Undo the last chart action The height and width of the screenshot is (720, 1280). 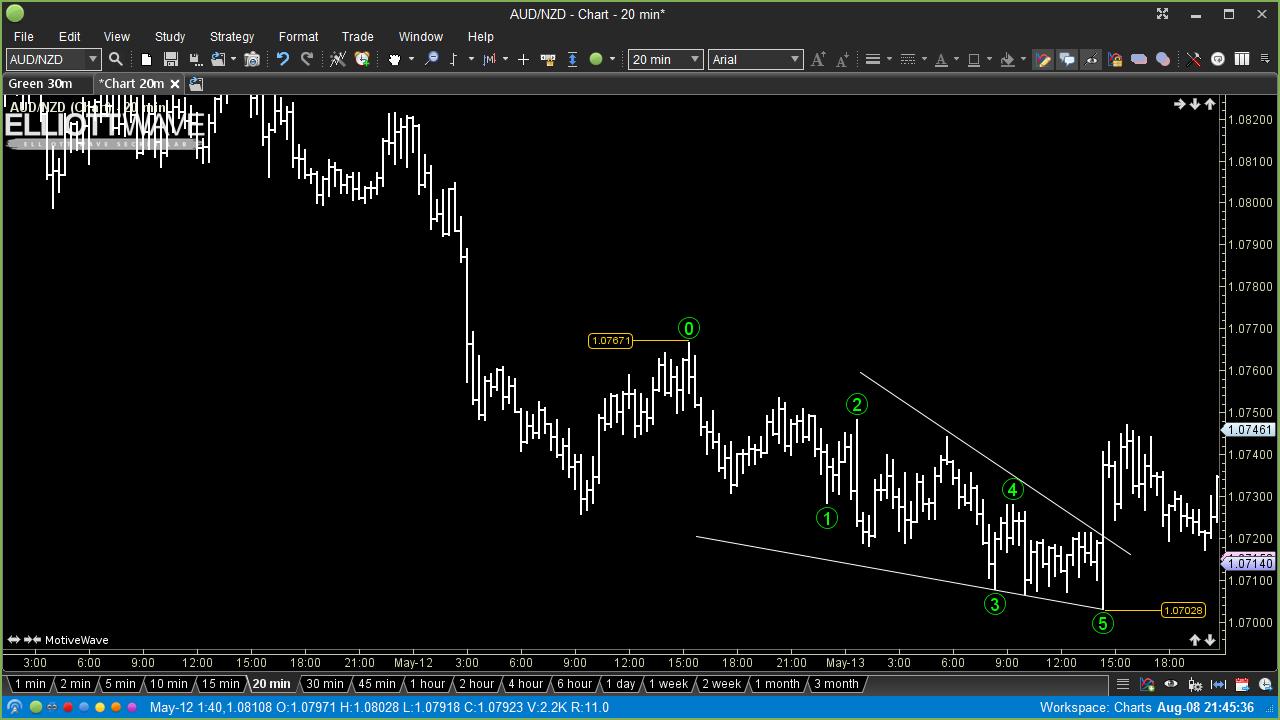click(285, 59)
